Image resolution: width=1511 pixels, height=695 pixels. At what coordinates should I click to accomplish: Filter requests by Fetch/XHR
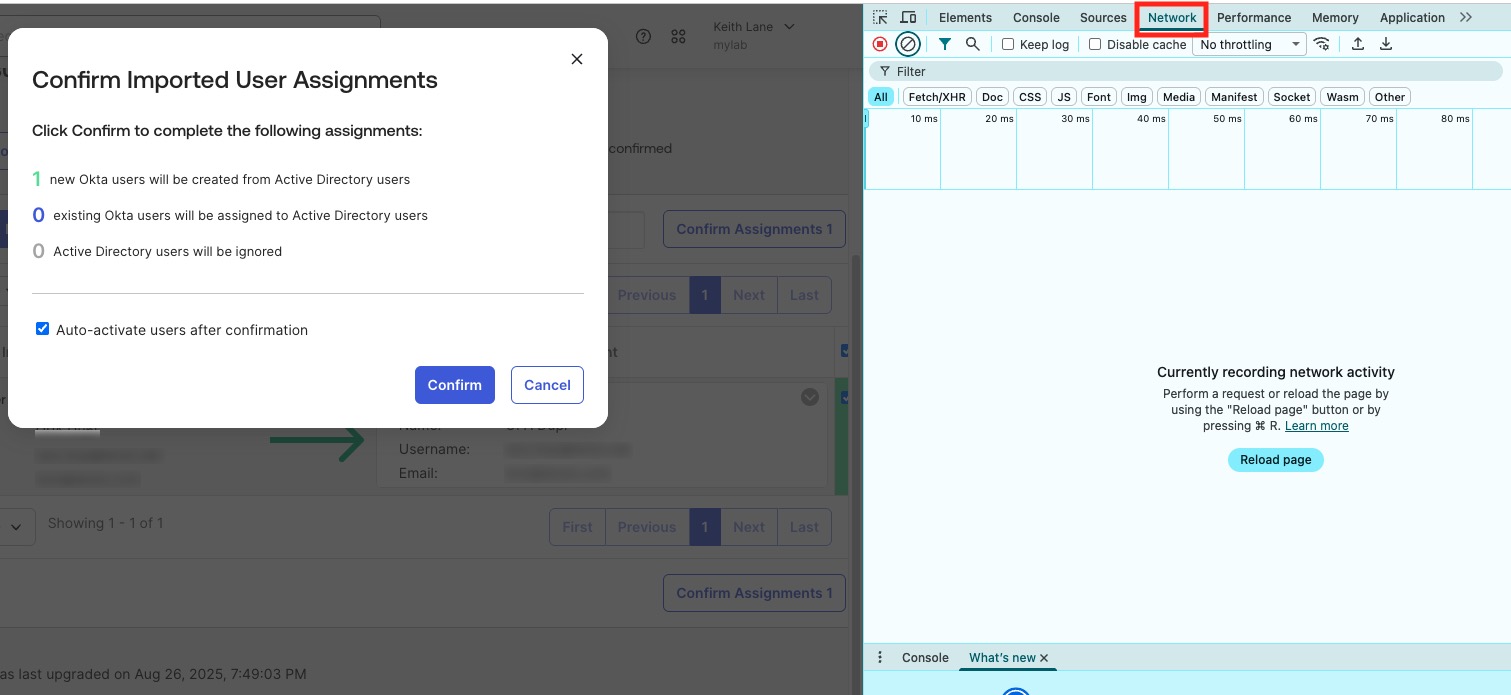[937, 97]
